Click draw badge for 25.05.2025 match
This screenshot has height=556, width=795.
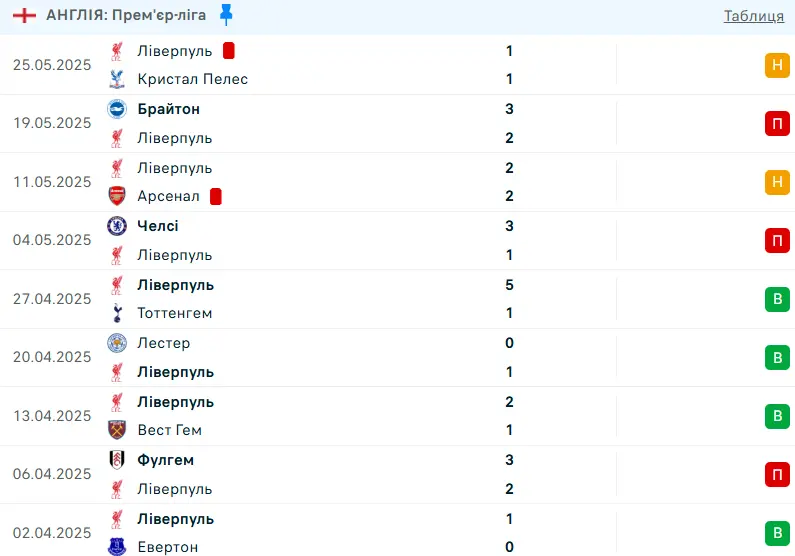[777, 65]
